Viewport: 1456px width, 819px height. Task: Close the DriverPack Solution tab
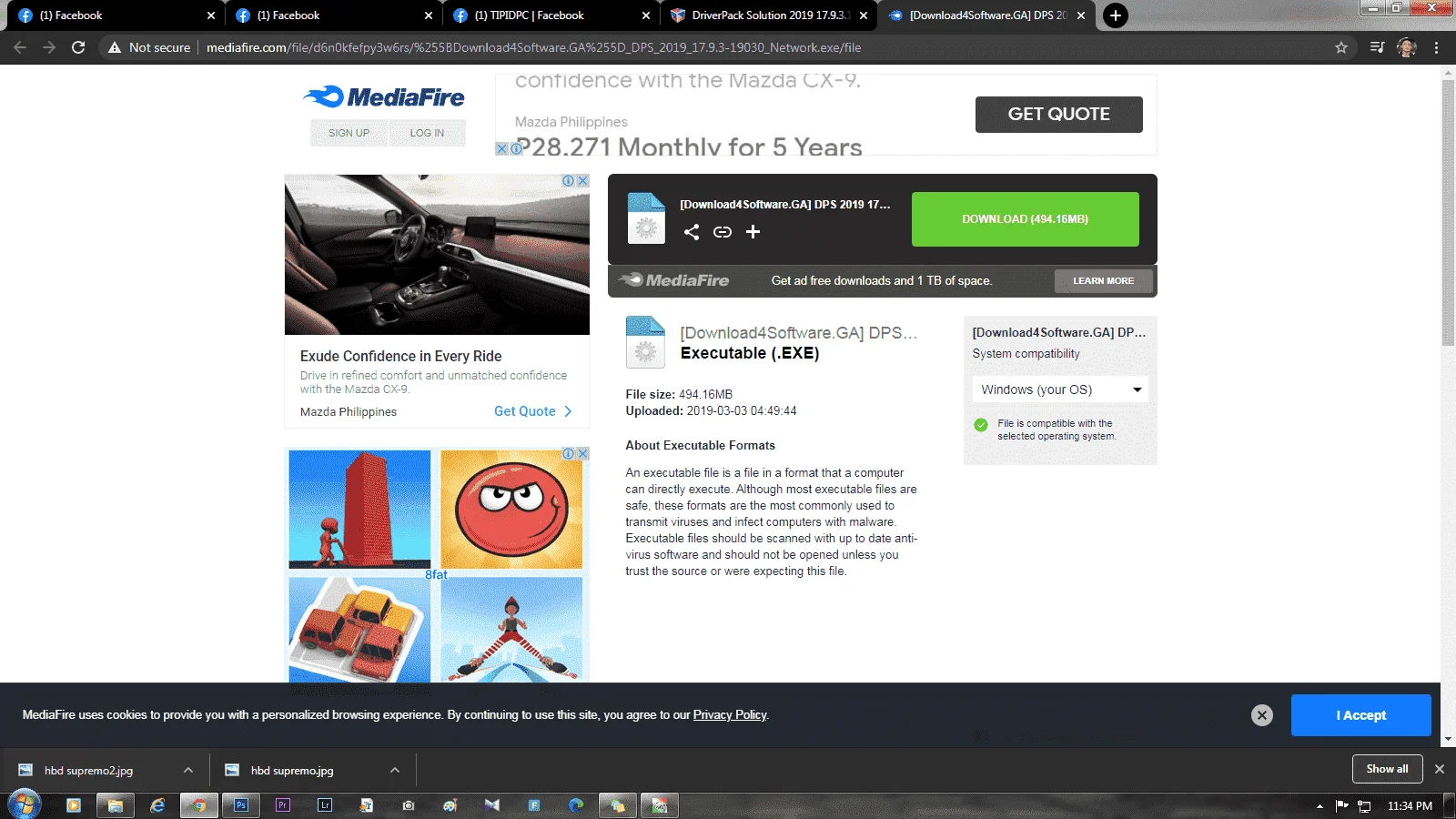(864, 15)
